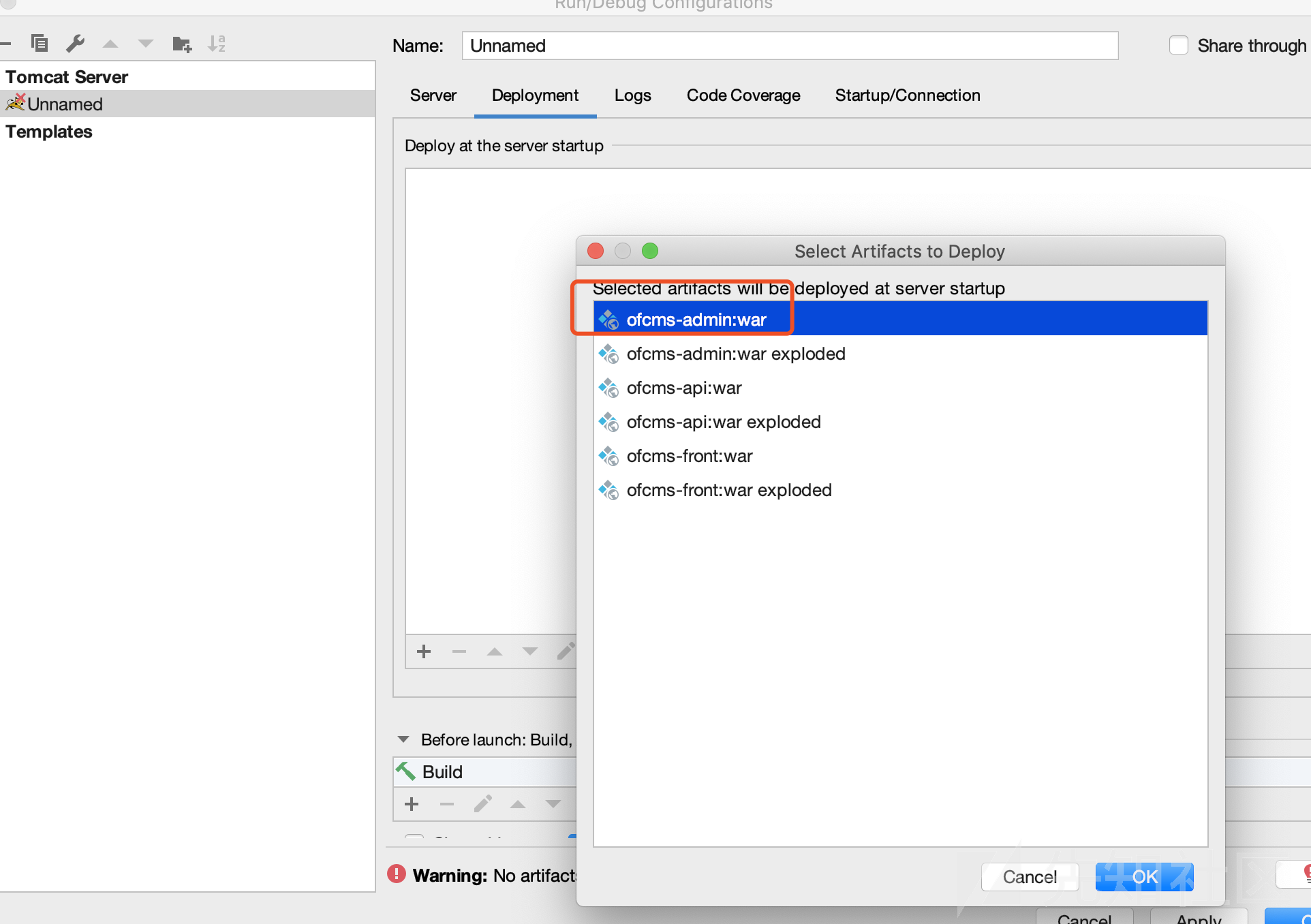Confirm artifact selection with OK
Image resolution: width=1311 pixels, height=924 pixels.
(1145, 877)
